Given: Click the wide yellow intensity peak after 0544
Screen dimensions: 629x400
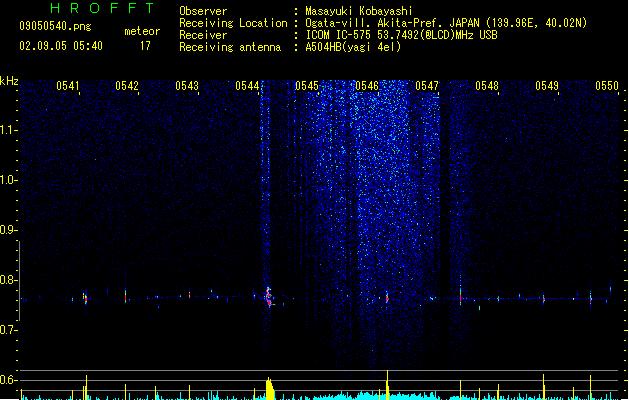Looking at the screenshot, I should pos(270,388).
